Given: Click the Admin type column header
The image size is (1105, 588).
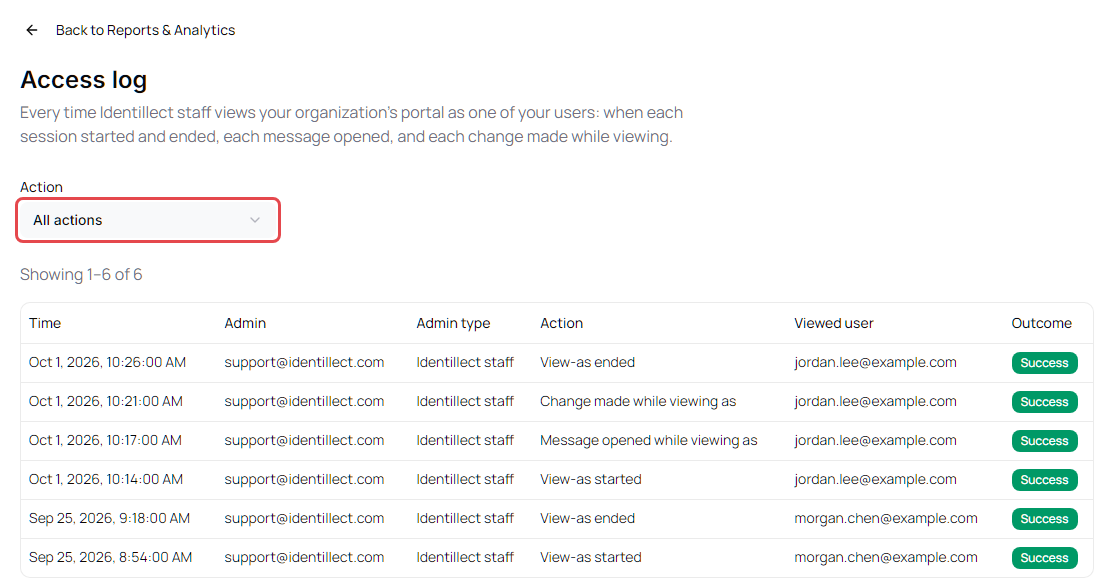Looking at the screenshot, I should coord(453,323).
